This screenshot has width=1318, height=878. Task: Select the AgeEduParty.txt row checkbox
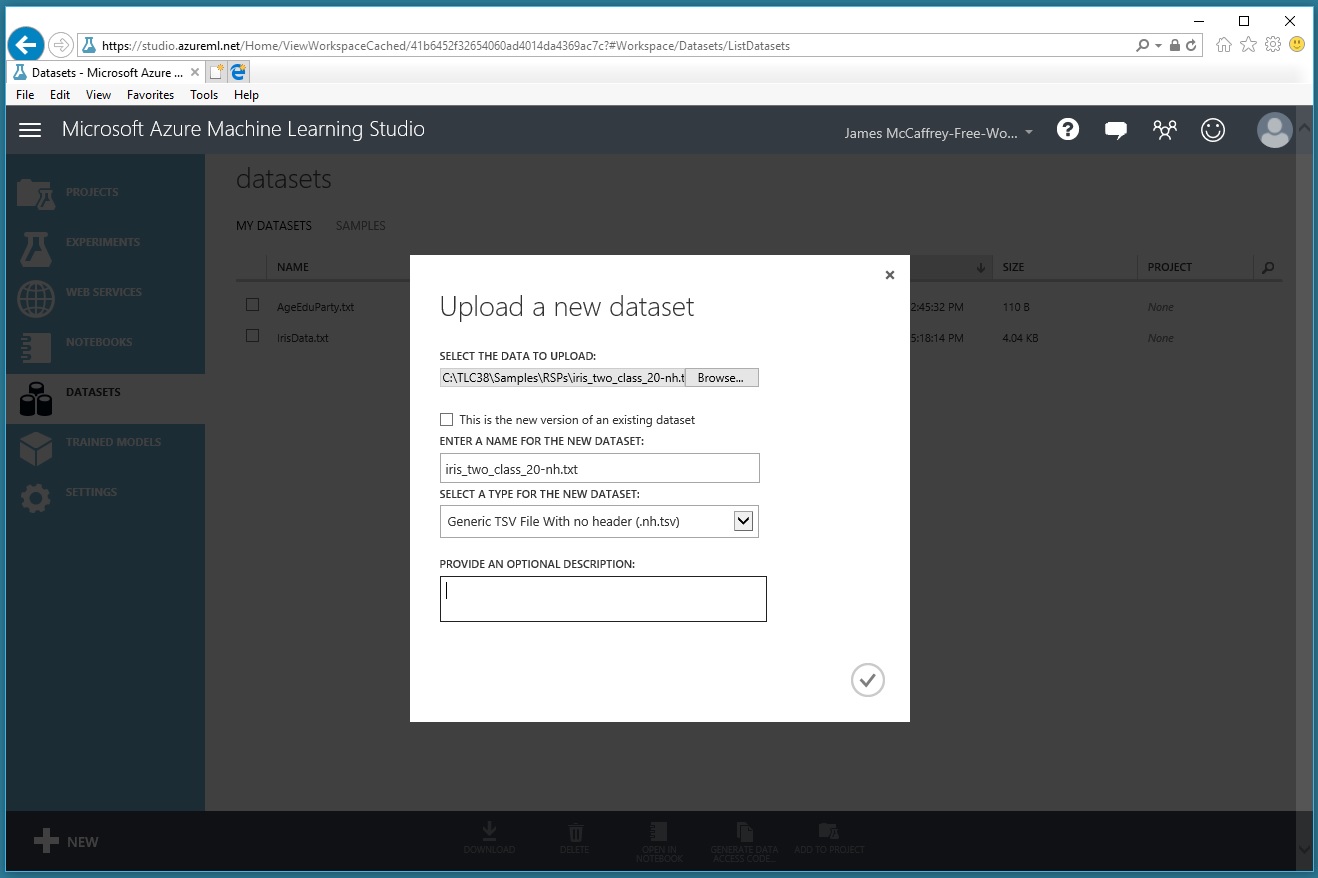point(253,305)
